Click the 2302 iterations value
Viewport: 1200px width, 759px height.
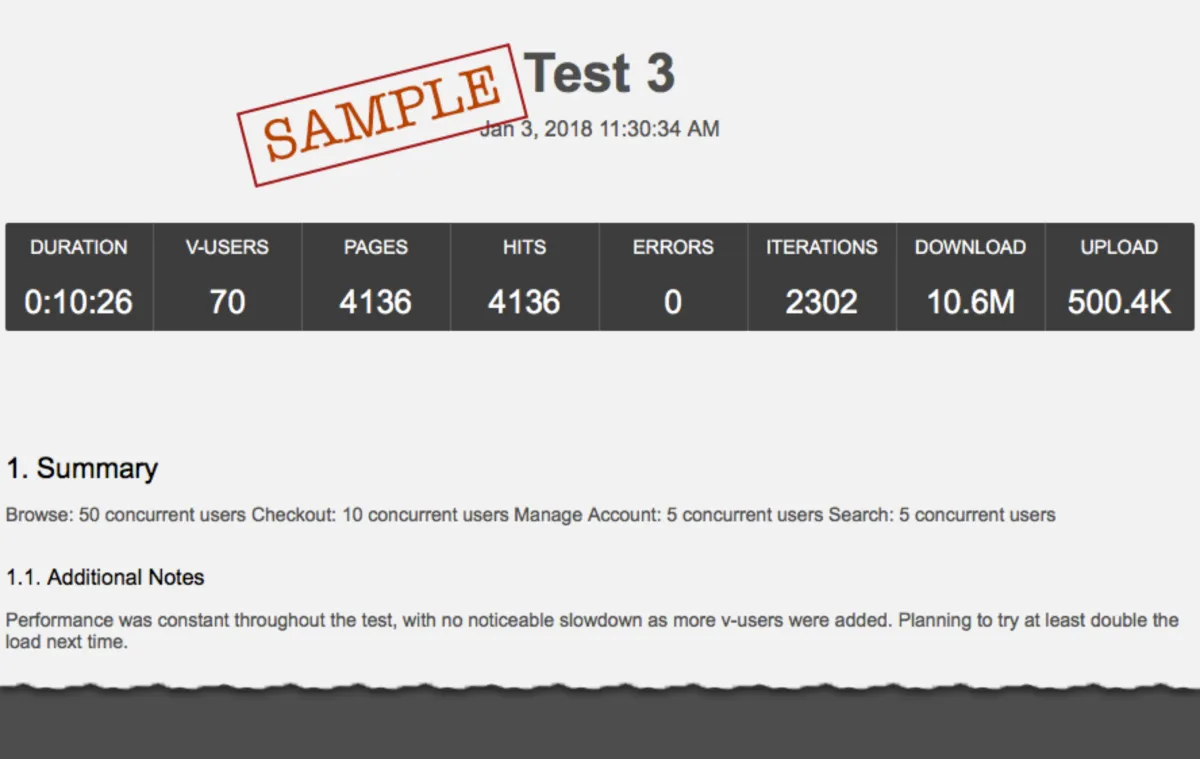[821, 302]
